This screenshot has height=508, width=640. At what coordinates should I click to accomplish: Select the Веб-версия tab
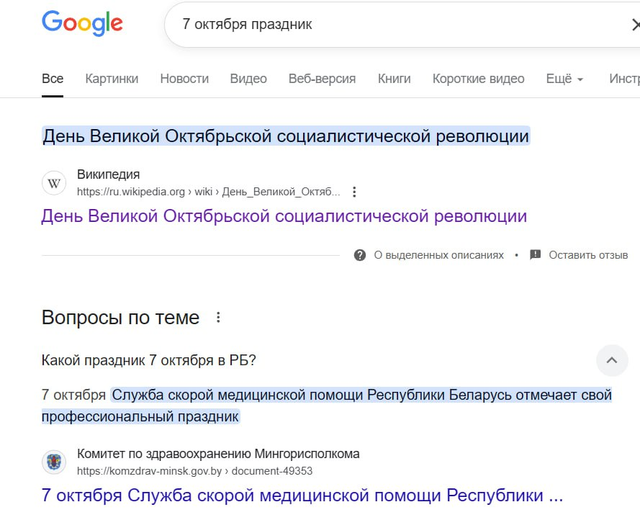(322, 78)
